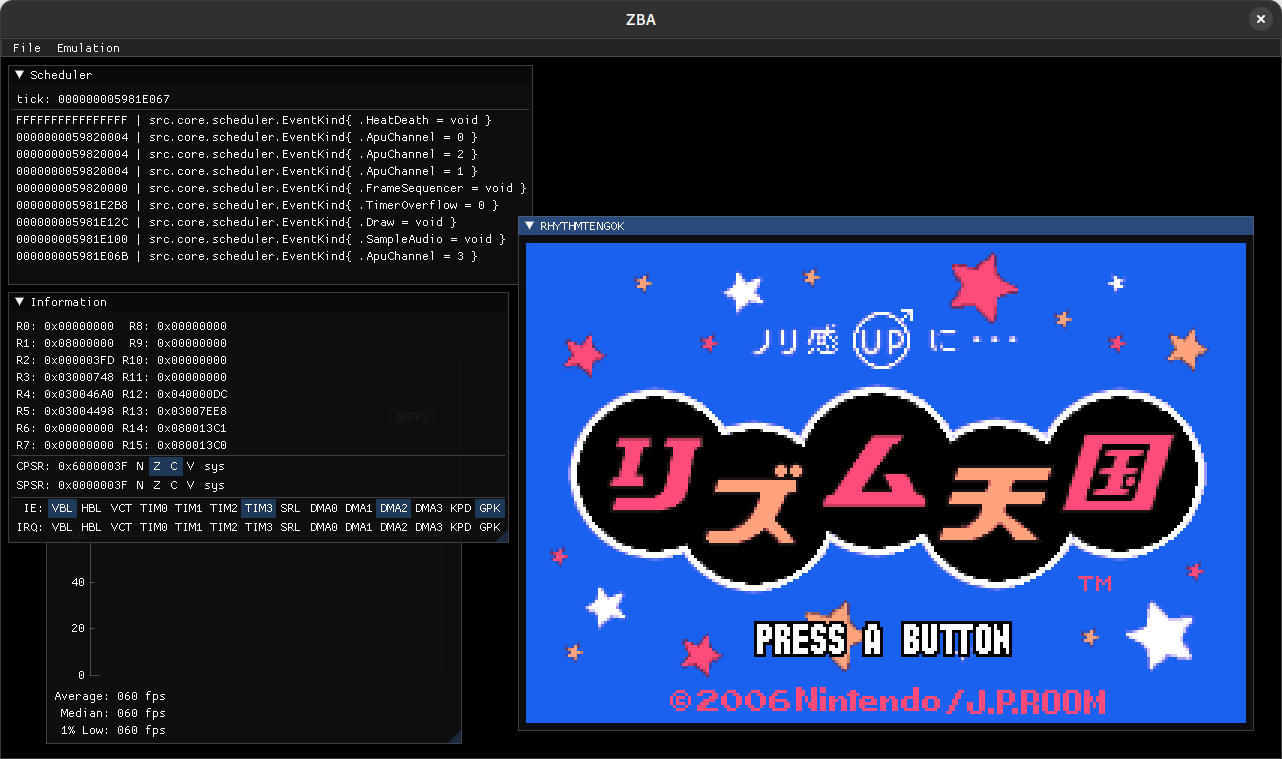Click the GPK interrupt badge in IE row
The image size is (1282, 759).
pos(489,508)
